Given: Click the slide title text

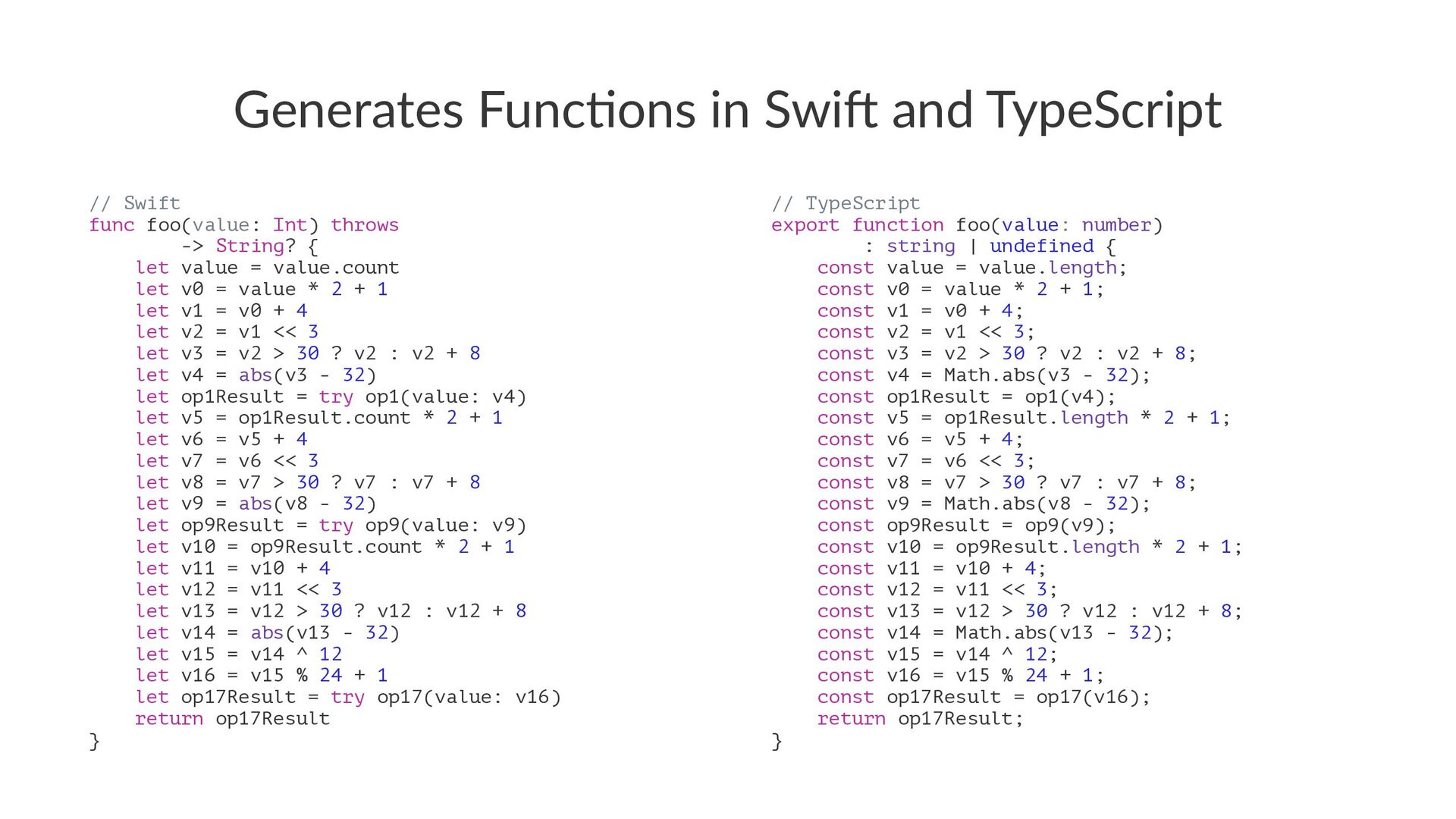Looking at the screenshot, I should [x=727, y=110].
